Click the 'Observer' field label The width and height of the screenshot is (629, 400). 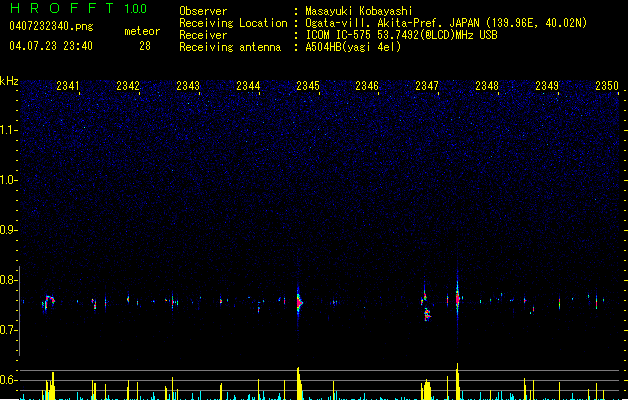tap(203, 11)
